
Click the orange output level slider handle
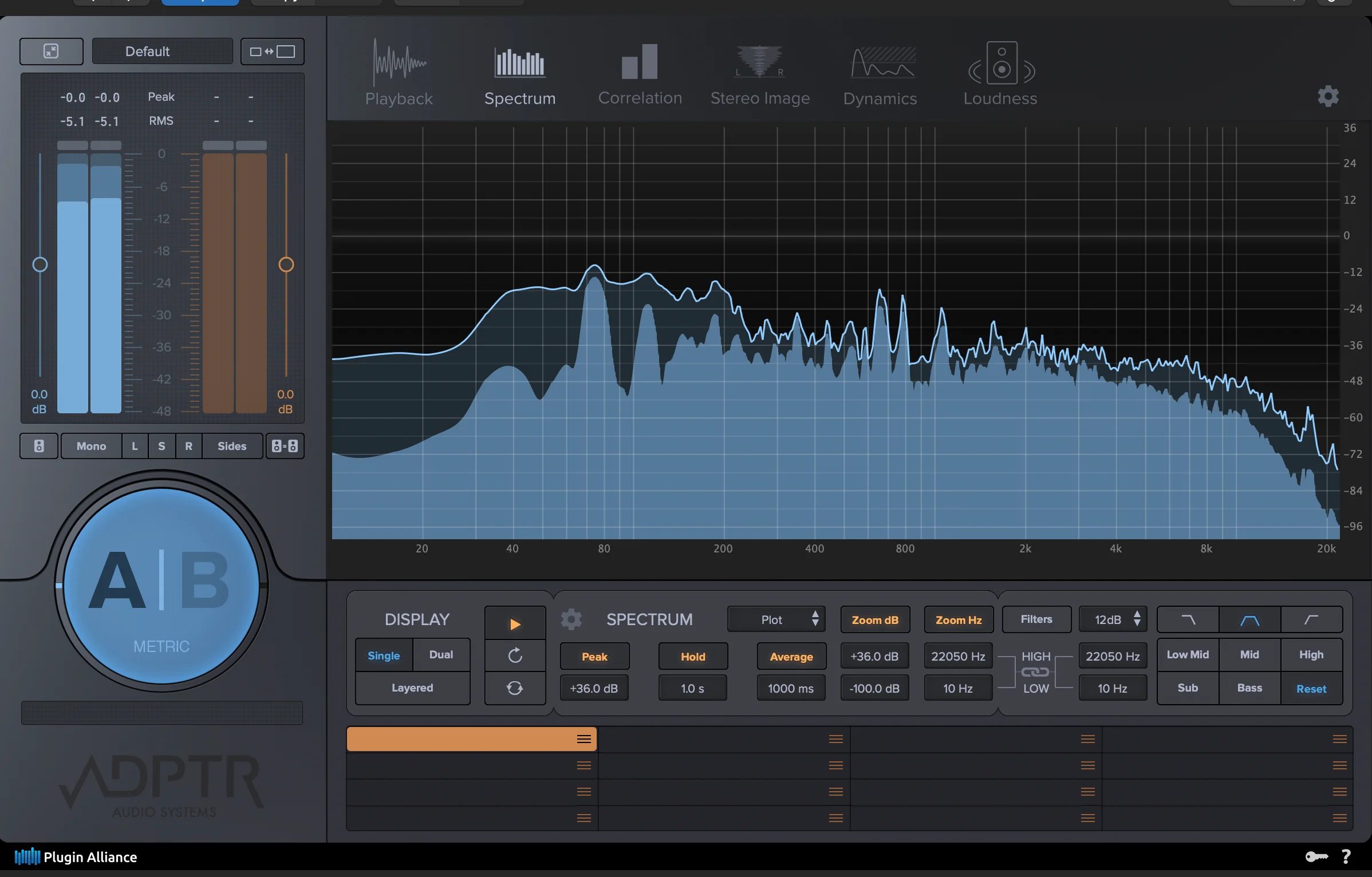tap(287, 264)
